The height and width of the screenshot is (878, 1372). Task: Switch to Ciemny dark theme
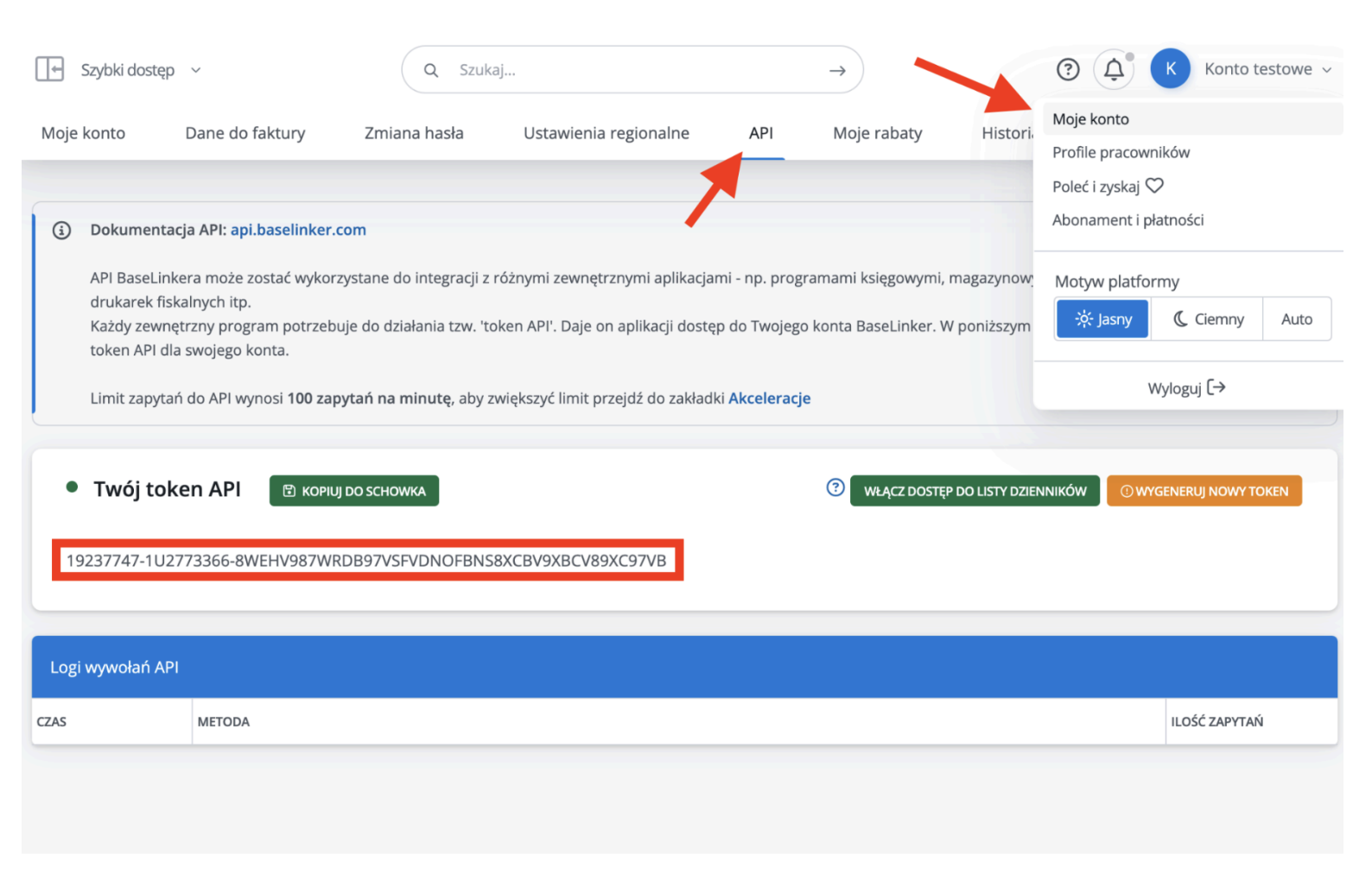tap(1207, 319)
